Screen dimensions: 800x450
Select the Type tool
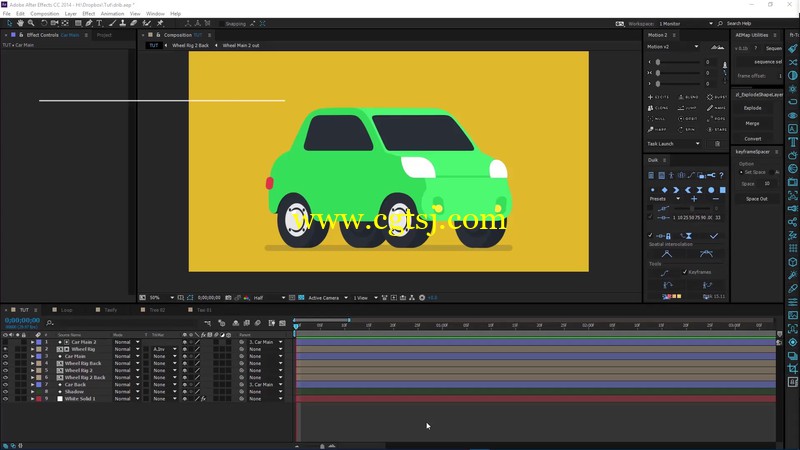tap(99, 23)
